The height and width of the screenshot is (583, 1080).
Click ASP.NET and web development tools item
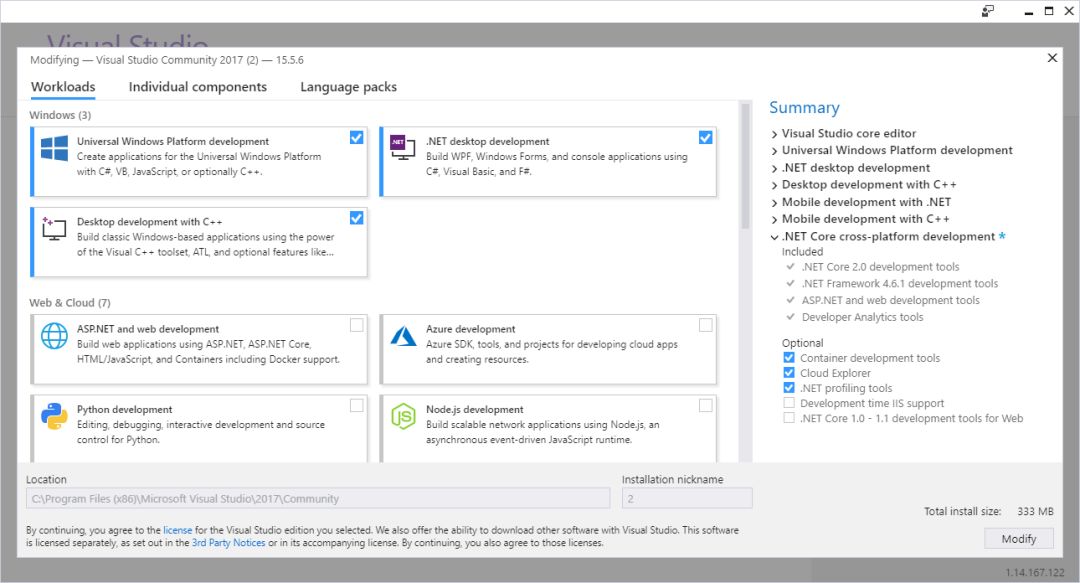(x=891, y=300)
